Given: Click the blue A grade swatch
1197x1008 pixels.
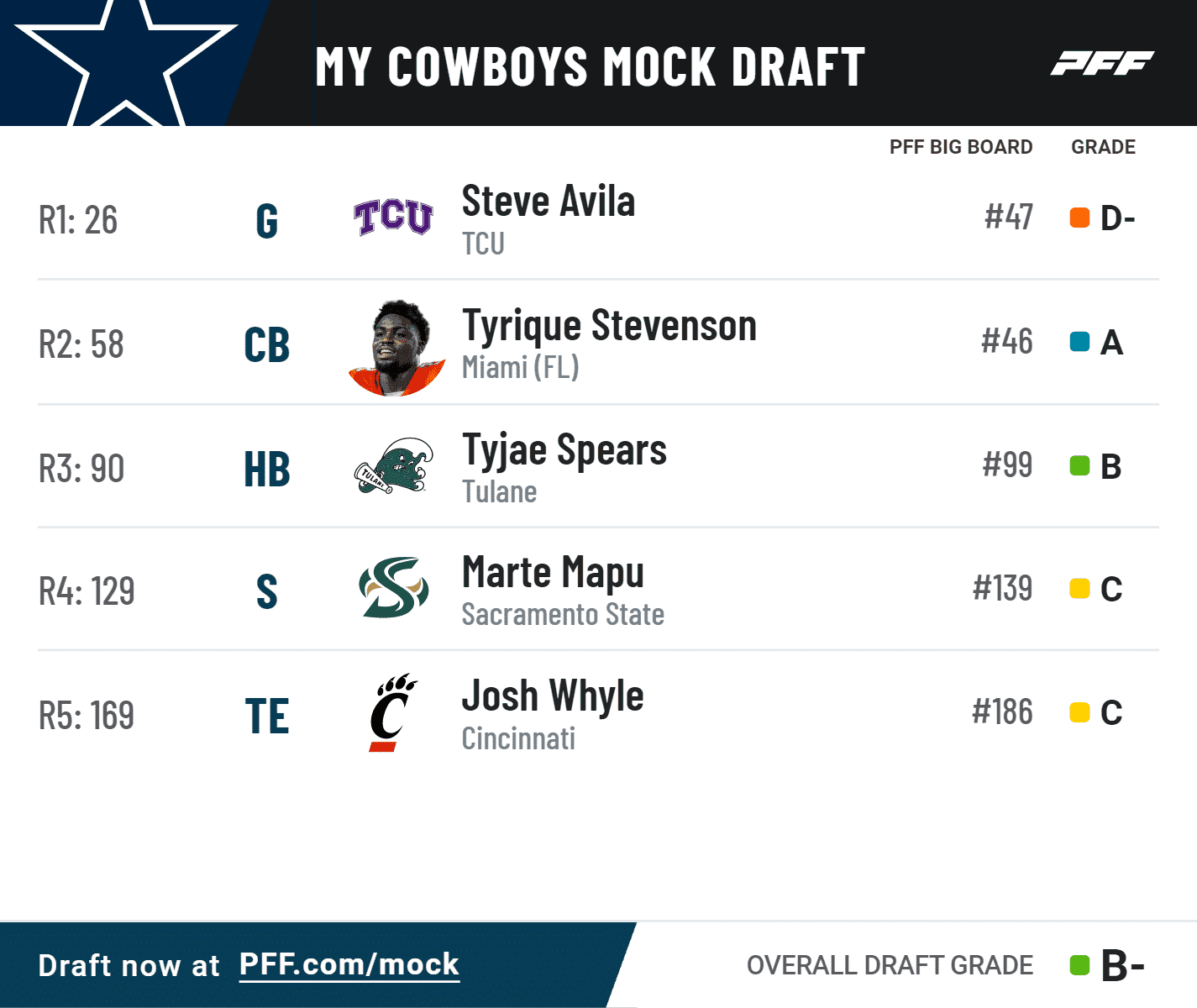Looking at the screenshot, I should [x=1079, y=342].
